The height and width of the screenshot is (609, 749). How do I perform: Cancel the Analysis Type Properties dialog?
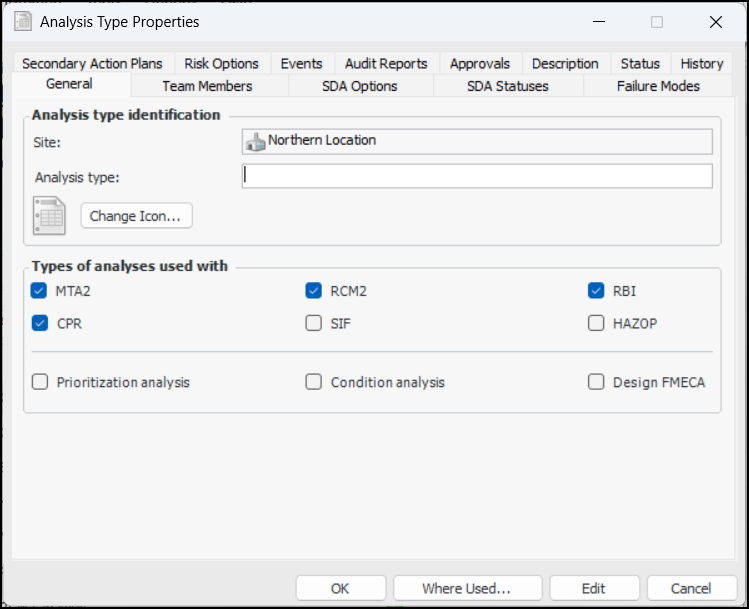691,588
